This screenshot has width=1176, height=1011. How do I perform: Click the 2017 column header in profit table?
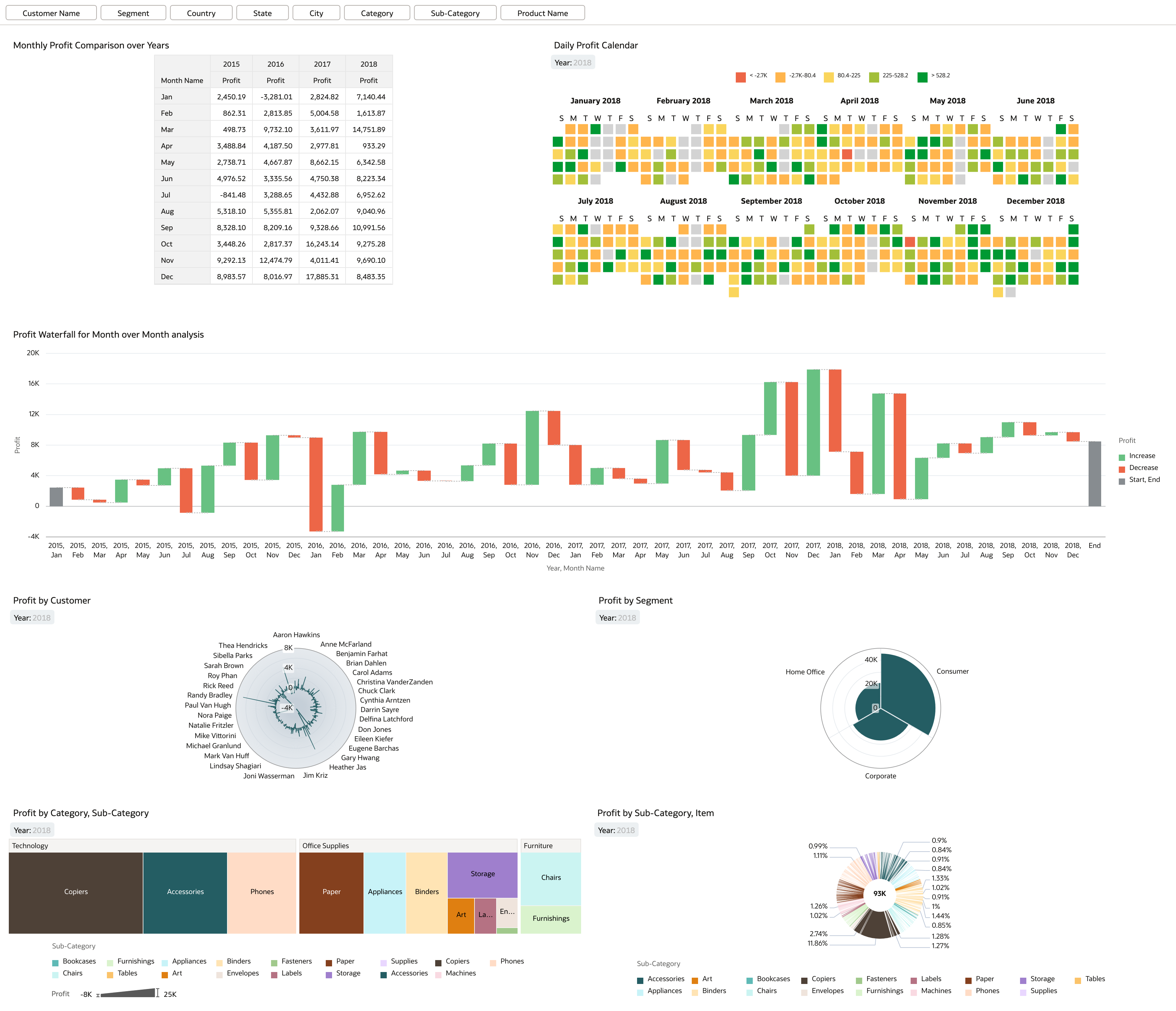[x=322, y=64]
